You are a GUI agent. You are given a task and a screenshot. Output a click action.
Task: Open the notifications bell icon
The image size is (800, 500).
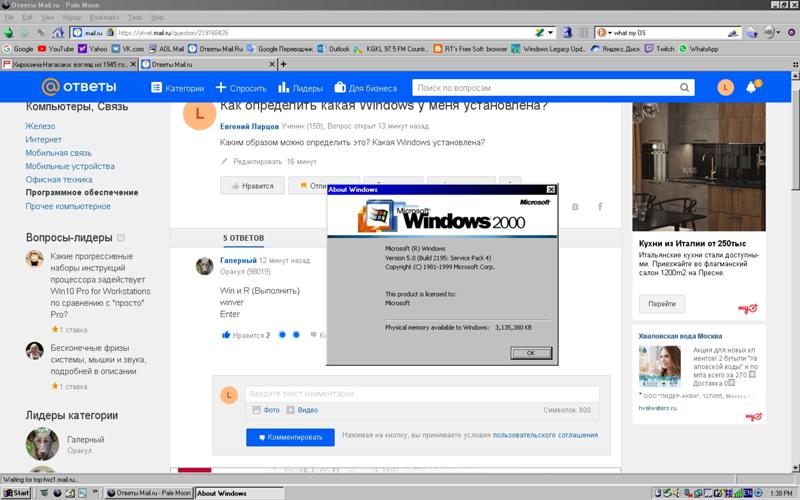[752, 87]
